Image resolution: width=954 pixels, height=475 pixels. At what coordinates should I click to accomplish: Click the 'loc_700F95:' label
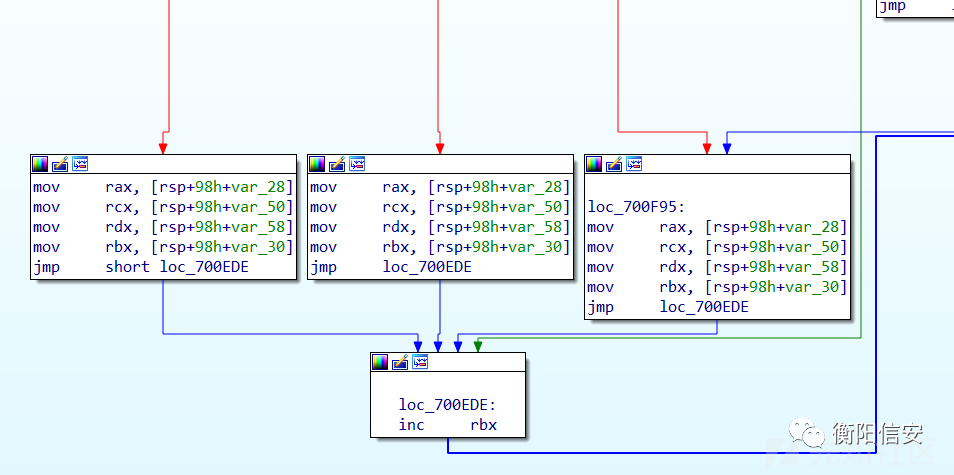636,207
